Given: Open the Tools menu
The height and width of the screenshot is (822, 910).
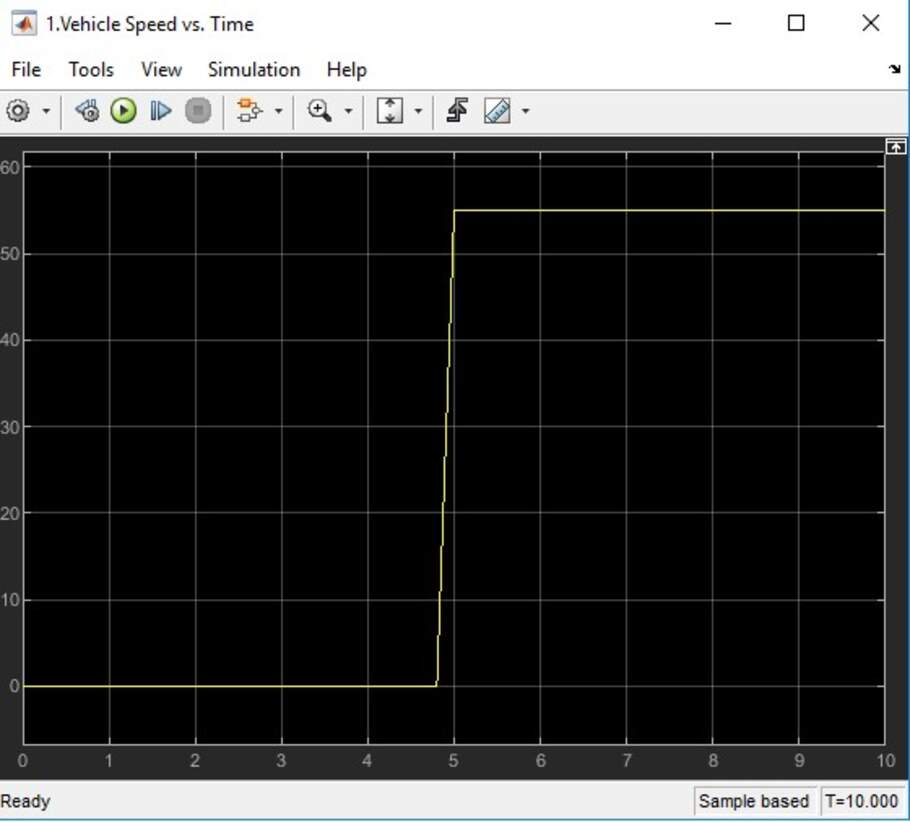Looking at the screenshot, I should click(x=90, y=69).
